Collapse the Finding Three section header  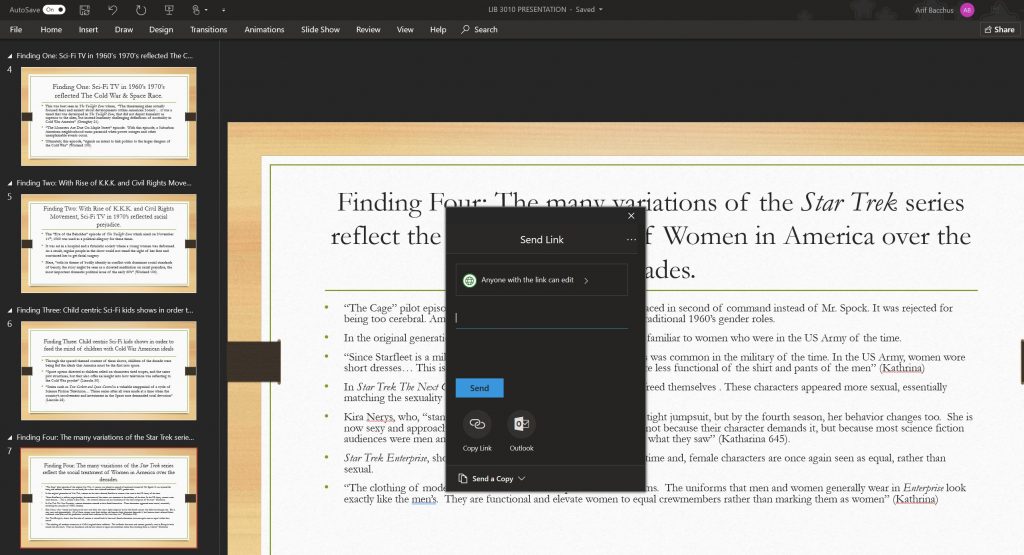point(9,311)
